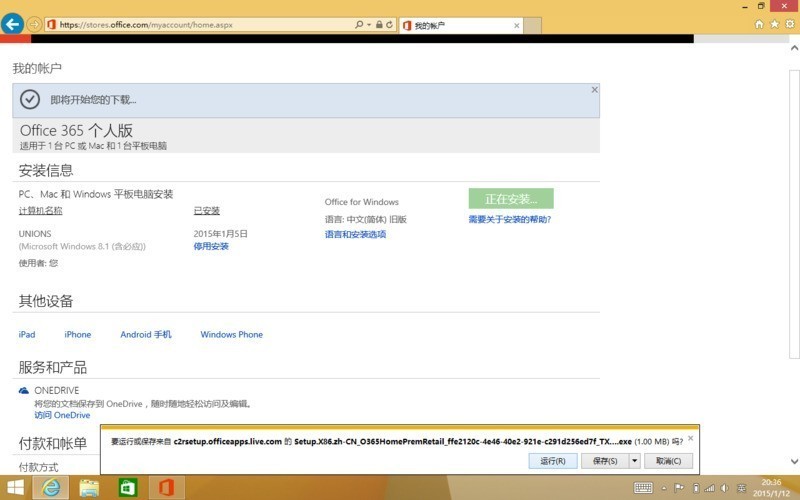Click the Office site icon in the address bar

pos(51,24)
